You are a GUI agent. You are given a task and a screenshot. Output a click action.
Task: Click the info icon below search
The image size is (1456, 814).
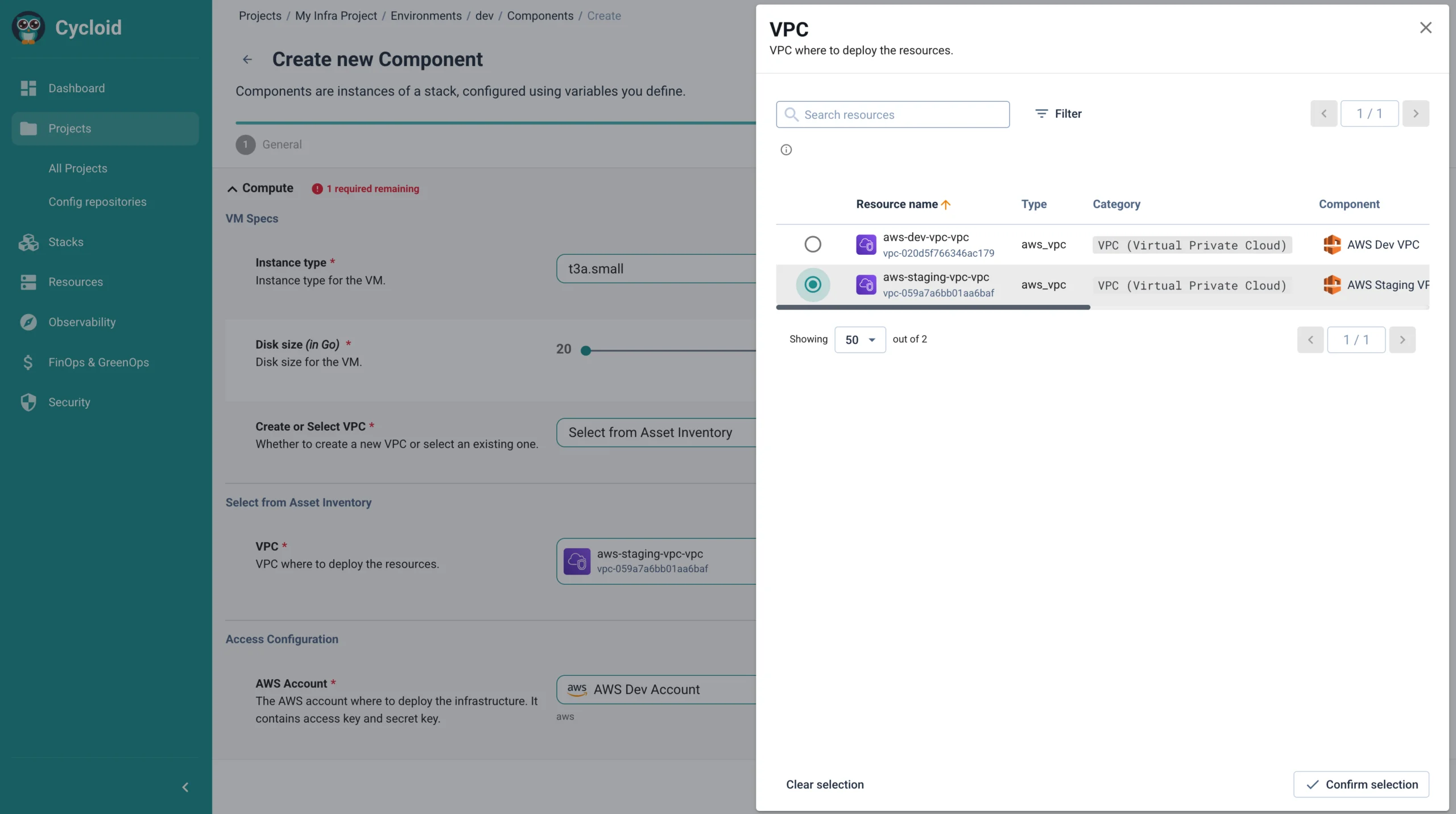pyautogui.click(x=786, y=150)
